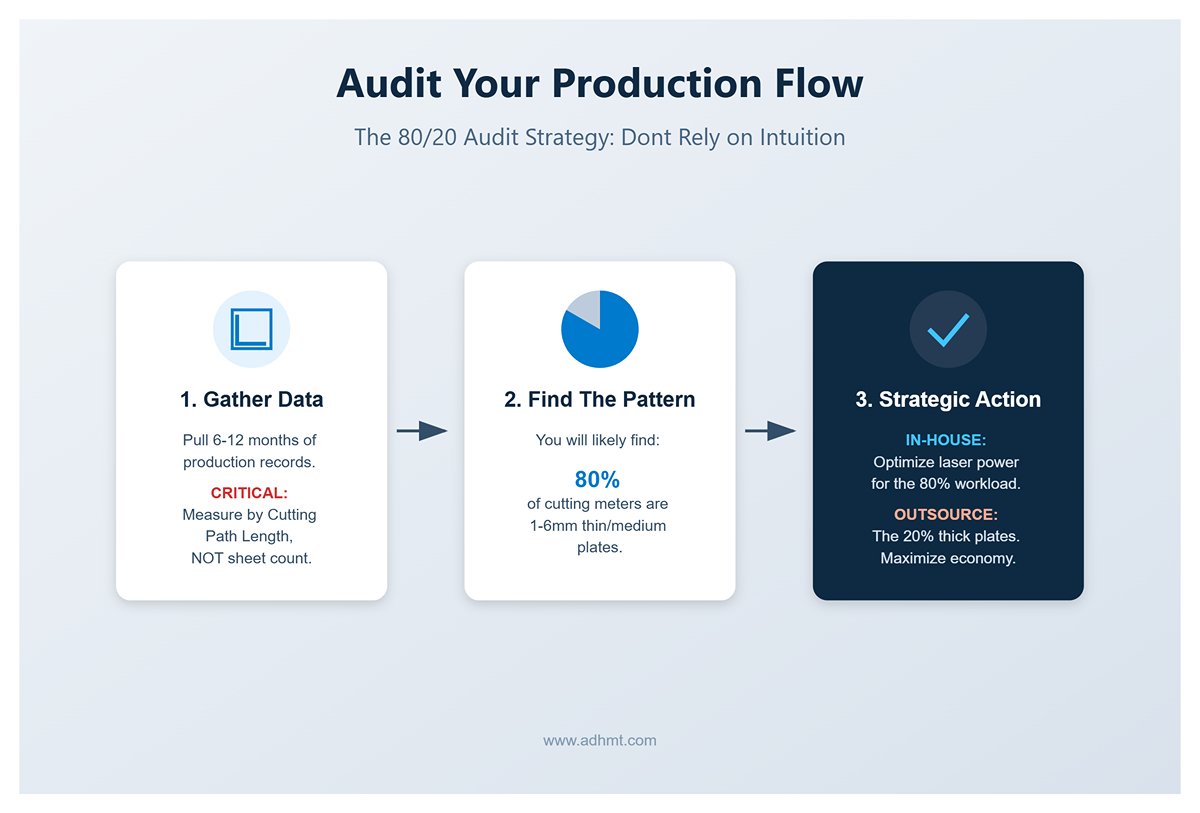
Task: Select the Measure by Cutting Path Length text
Action: (x=249, y=525)
